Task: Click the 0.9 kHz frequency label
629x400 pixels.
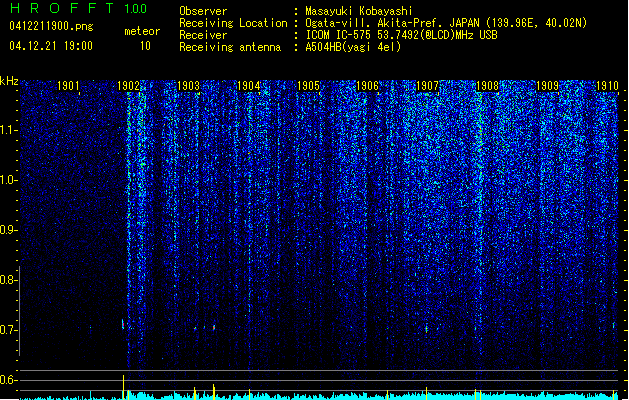Action: 9,230
